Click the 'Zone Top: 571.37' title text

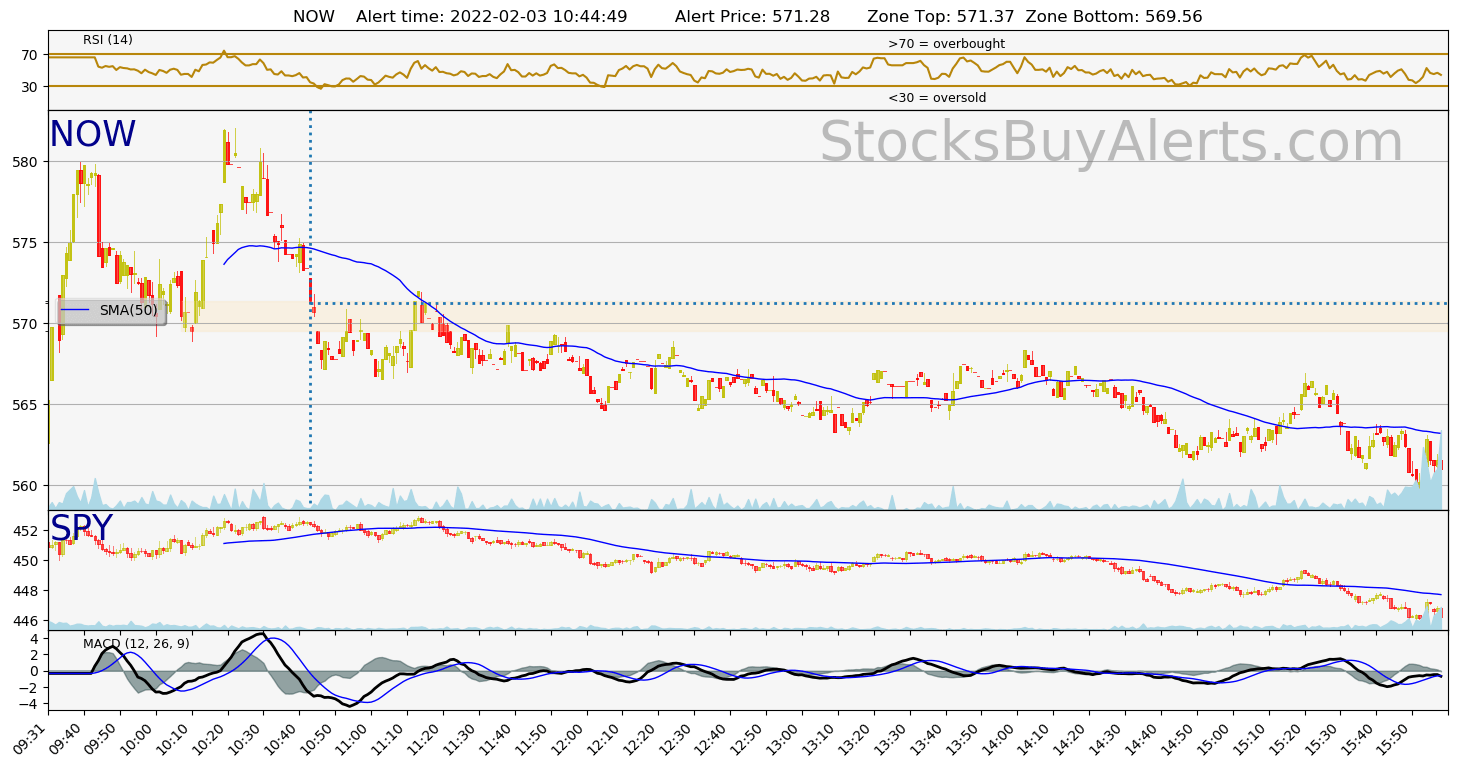click(941, 17)
